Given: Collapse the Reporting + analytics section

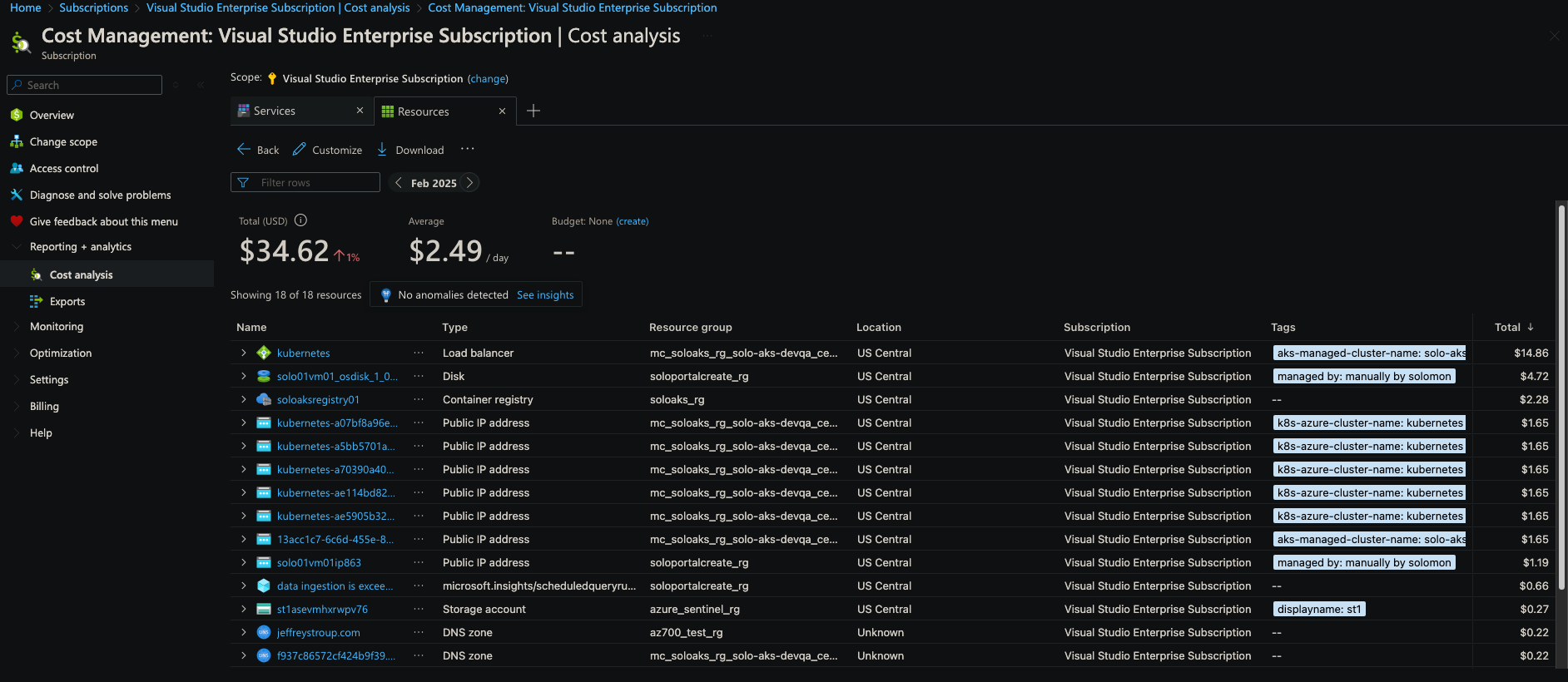Looking at the screenshot, I should (x=17, y=247).
